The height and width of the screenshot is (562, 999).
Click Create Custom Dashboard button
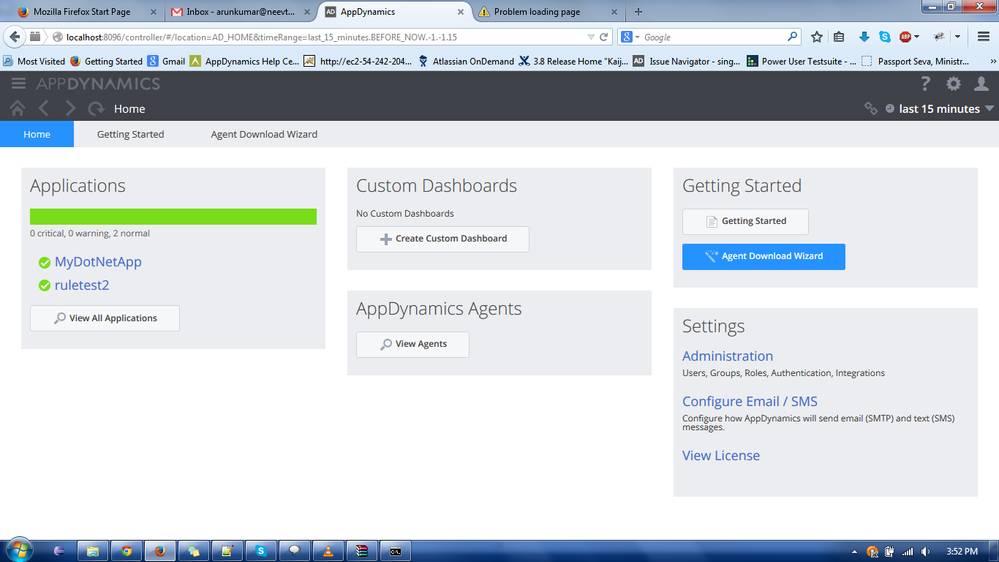point(442,239)
